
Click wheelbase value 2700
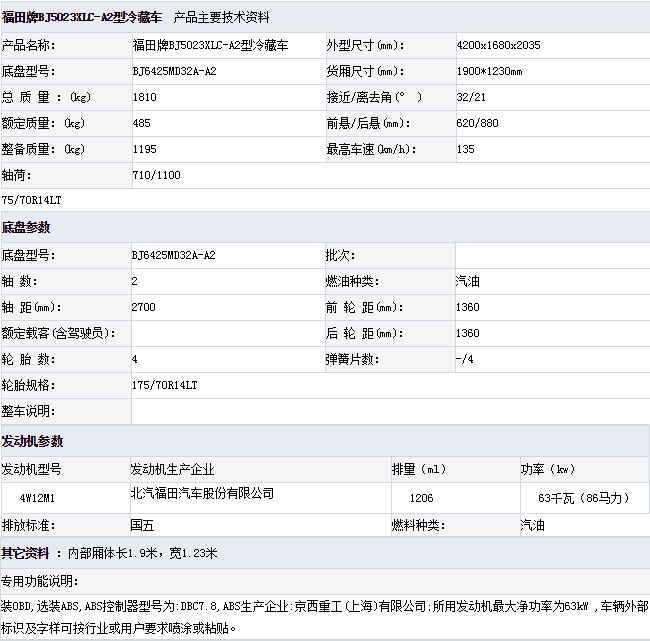pos(143,307)
